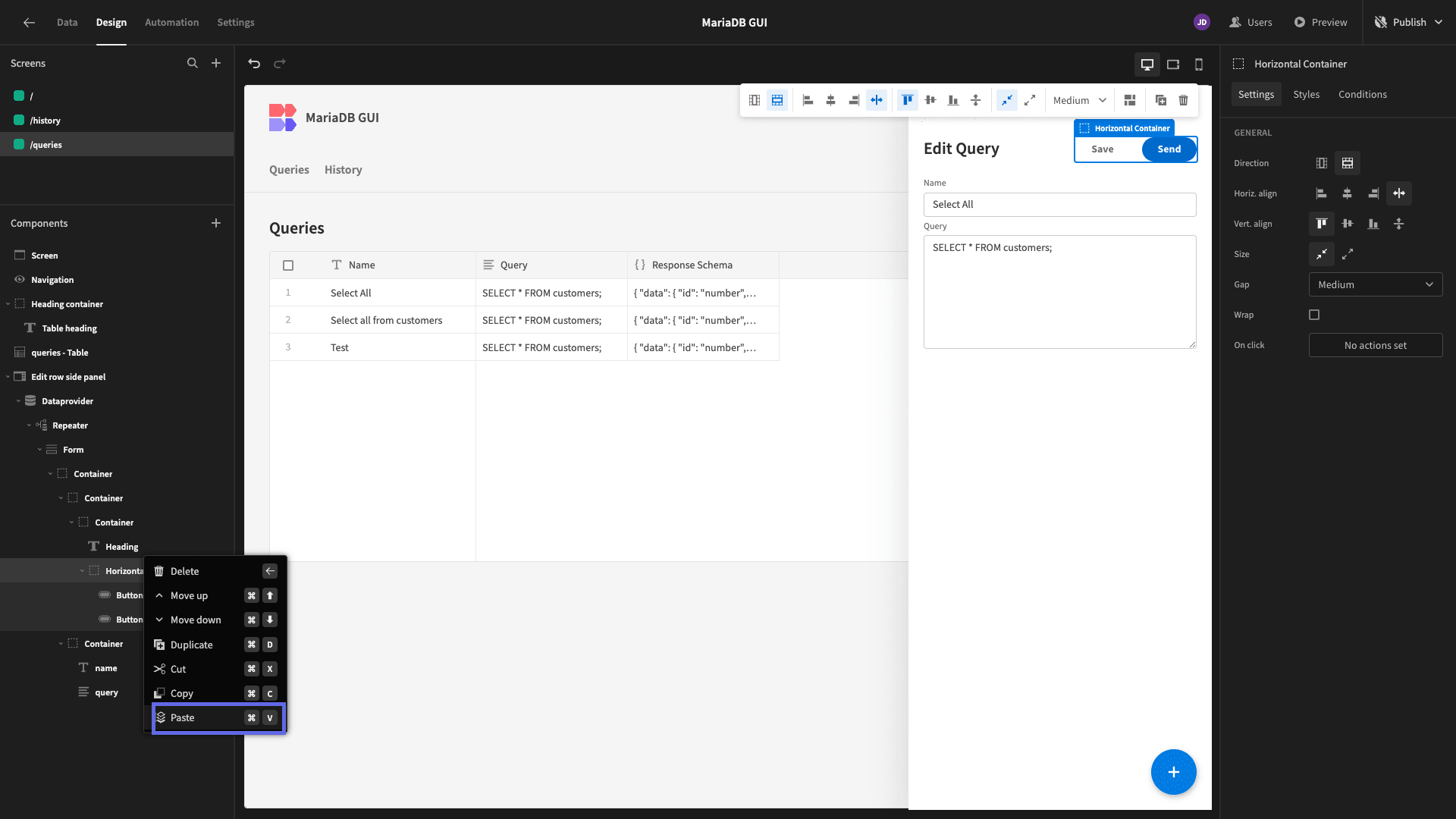
Task: Click the Name input field with Select All
Action: pos(1059,205)
